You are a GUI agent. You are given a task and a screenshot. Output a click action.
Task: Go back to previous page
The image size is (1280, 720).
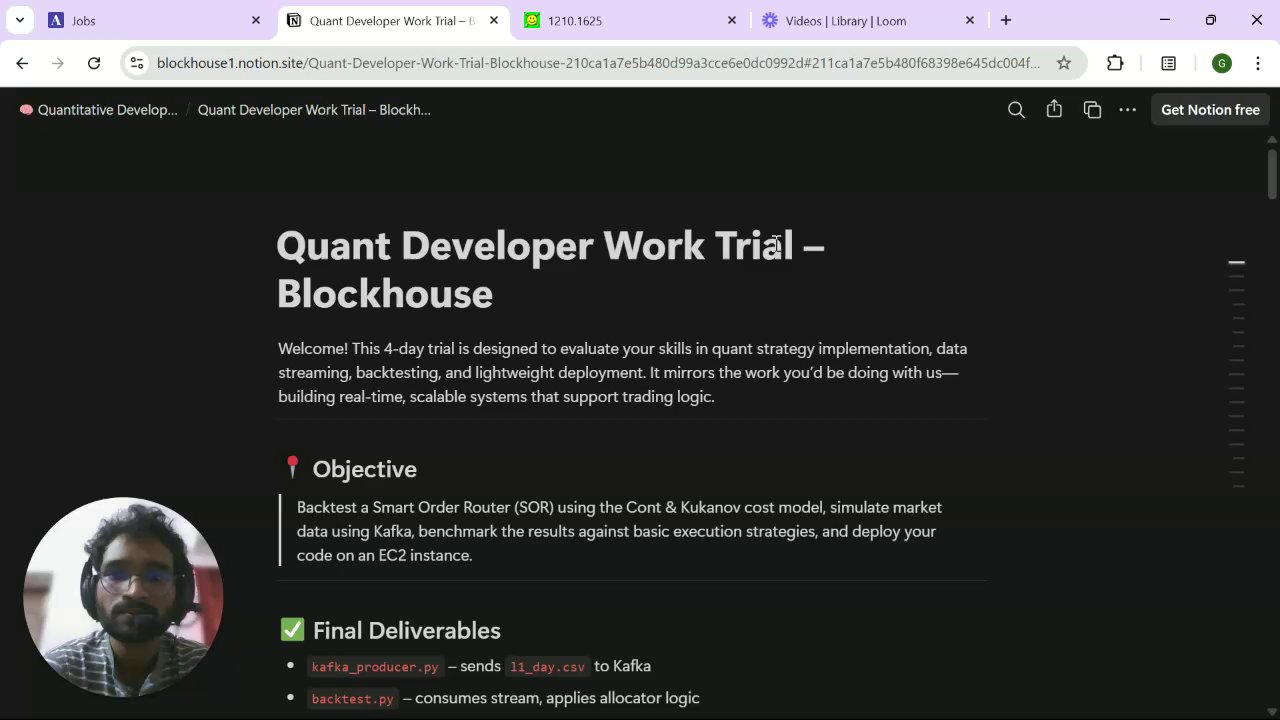(x=22, y=63)
